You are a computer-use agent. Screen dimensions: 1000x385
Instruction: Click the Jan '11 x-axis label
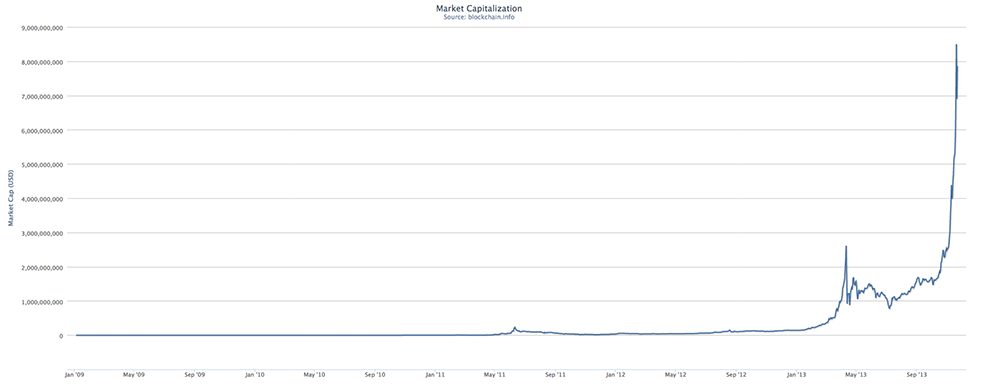pos(436,375)
